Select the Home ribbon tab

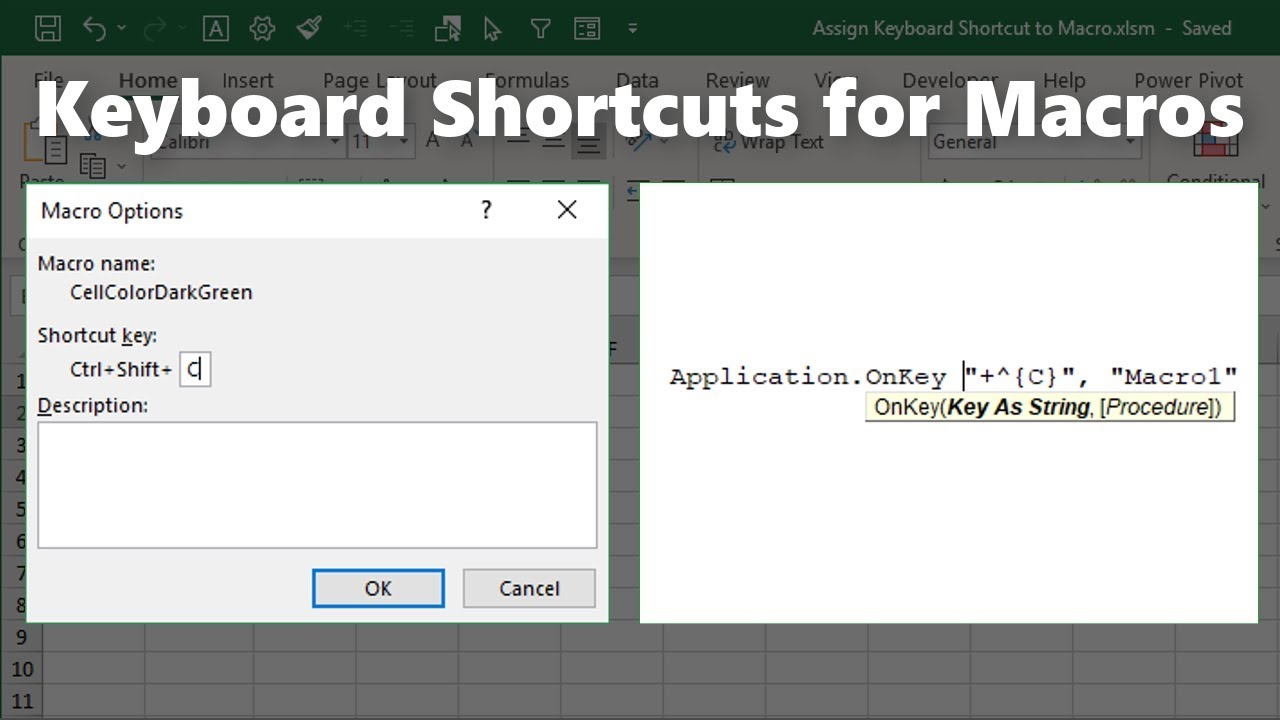[148, 81]
